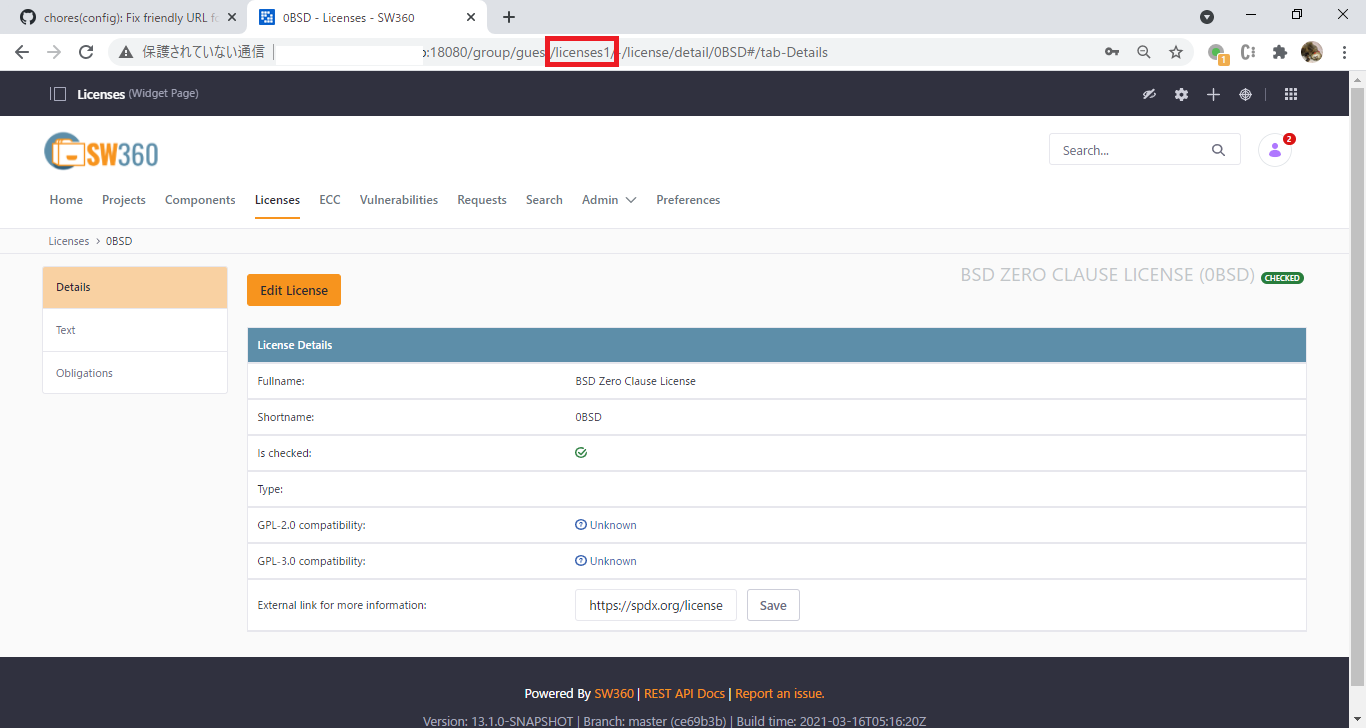Open the Projects menu item
The height and width of the screenshot is (728, 1366).
[x=124, y=200]
